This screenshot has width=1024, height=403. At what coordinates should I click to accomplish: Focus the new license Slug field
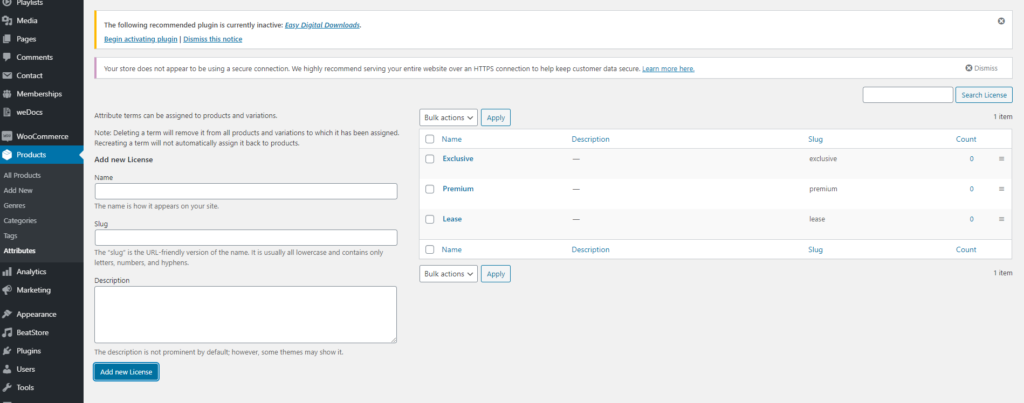coord(246,237)
